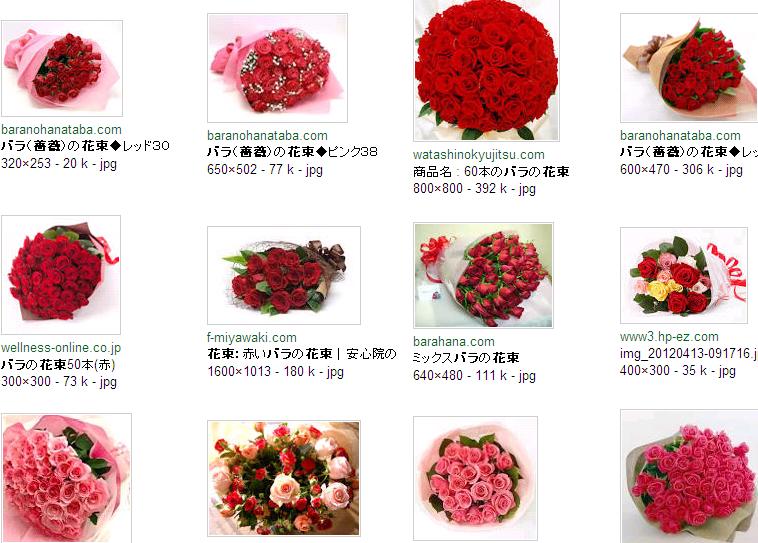Open the pink roses bouquet in bottom-left
This screenshot has height=543, width=758.
(x=66, y=478)
